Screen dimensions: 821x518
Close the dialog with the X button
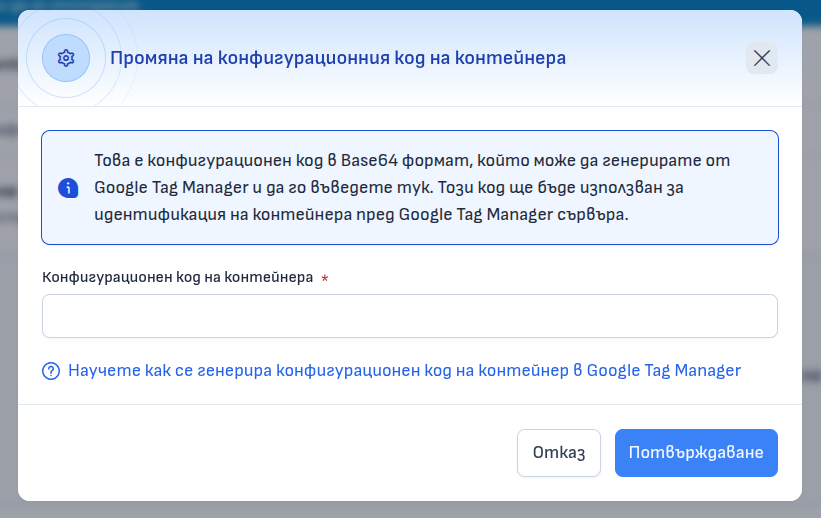tap(761, 58)
